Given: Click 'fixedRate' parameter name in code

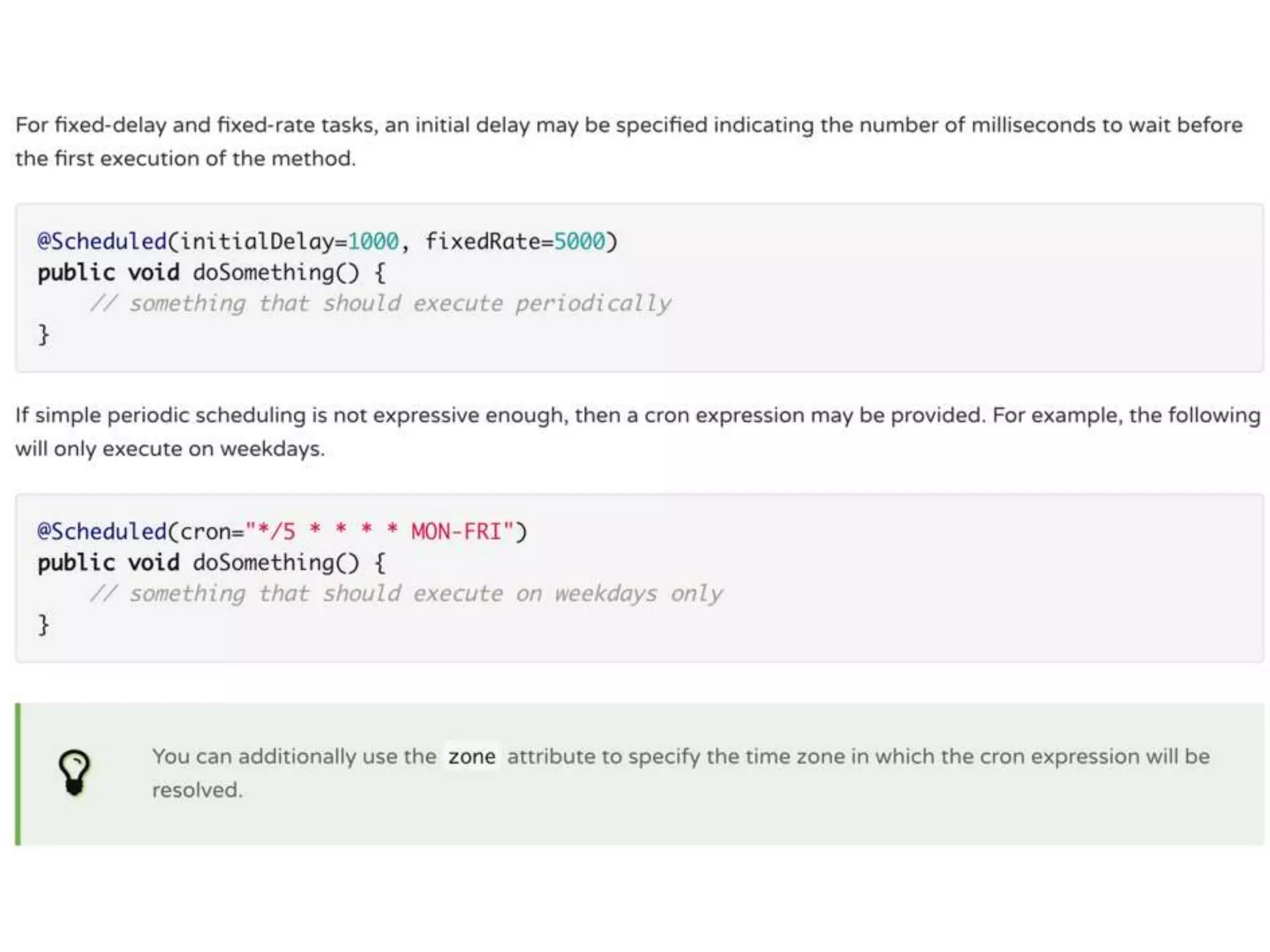Looking at the screenshot, I should point(482,241).
